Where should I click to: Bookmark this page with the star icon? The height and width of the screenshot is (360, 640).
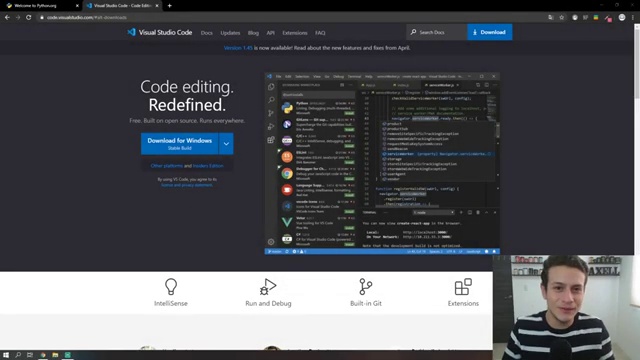562,17
